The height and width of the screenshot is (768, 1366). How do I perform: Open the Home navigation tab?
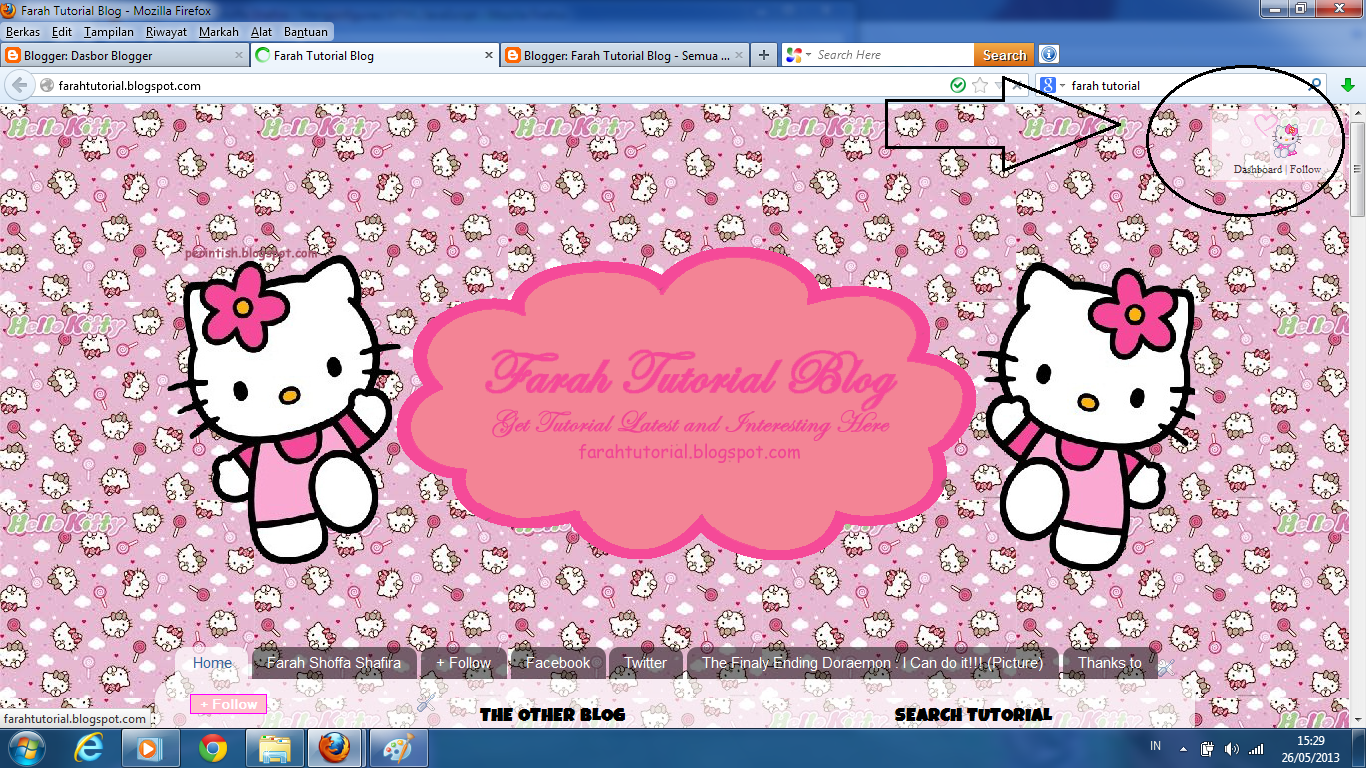[x=212, y=663]
